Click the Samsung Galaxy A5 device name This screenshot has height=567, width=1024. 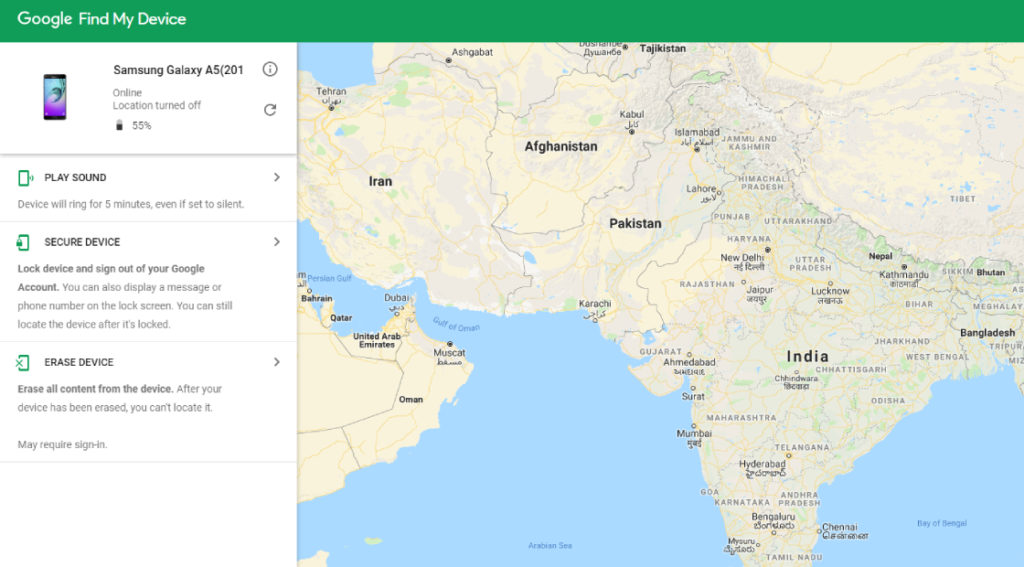coord(178,70)
